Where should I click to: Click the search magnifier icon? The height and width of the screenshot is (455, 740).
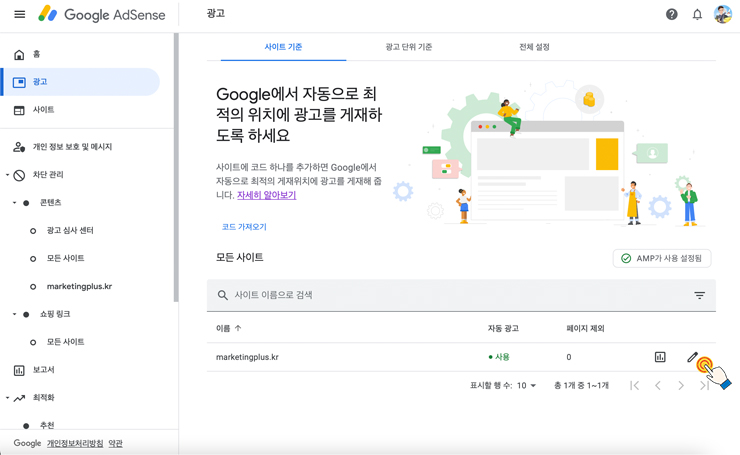[x=222, y=295]
